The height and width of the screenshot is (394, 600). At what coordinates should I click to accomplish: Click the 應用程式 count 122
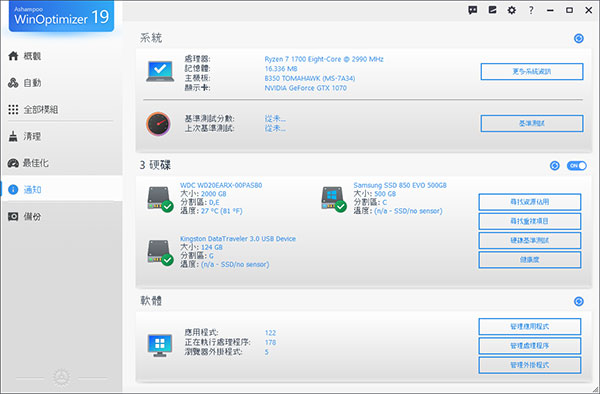coord(270,333)
